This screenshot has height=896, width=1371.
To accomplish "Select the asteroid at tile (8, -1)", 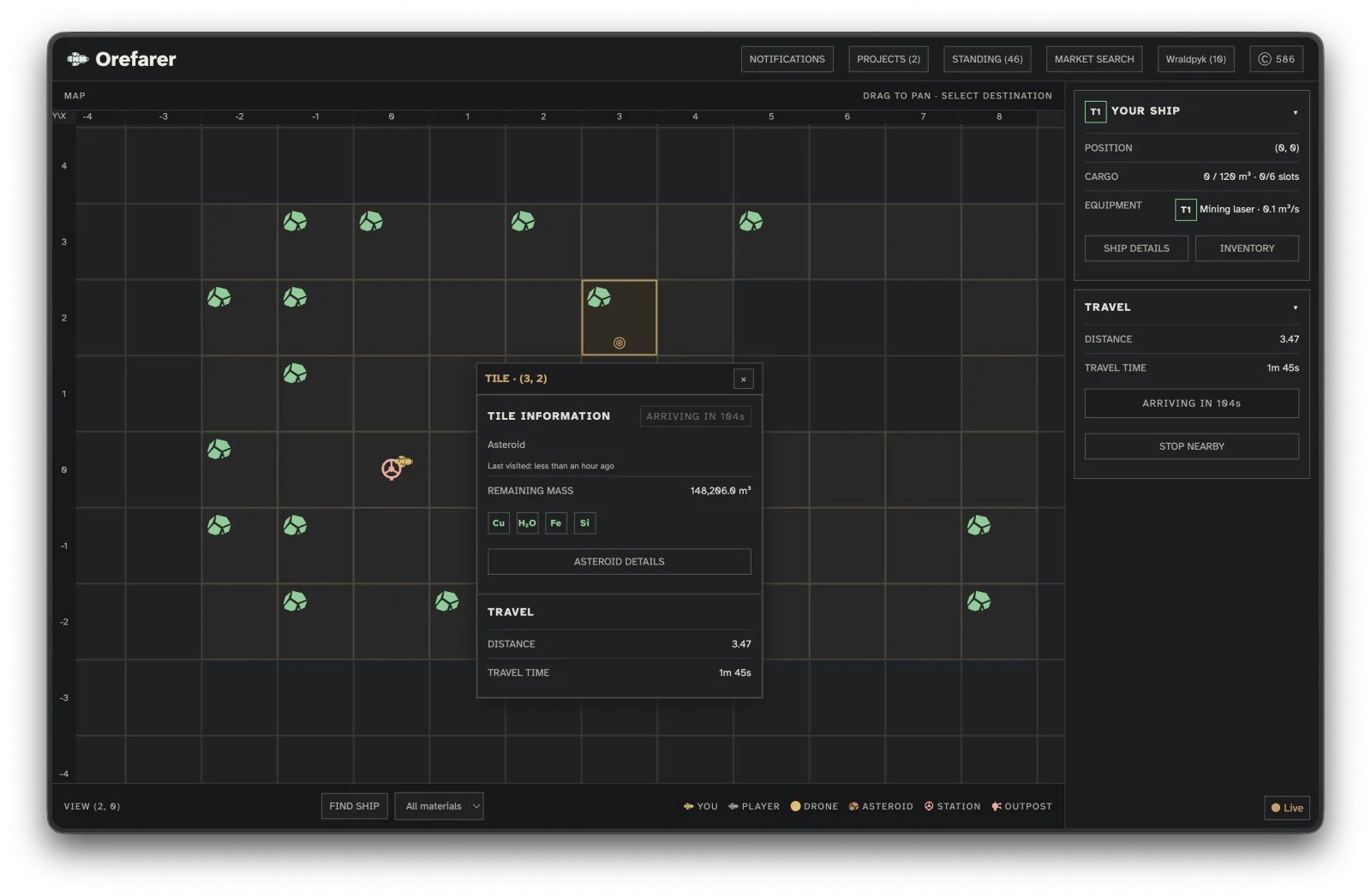I will (979, 525).
